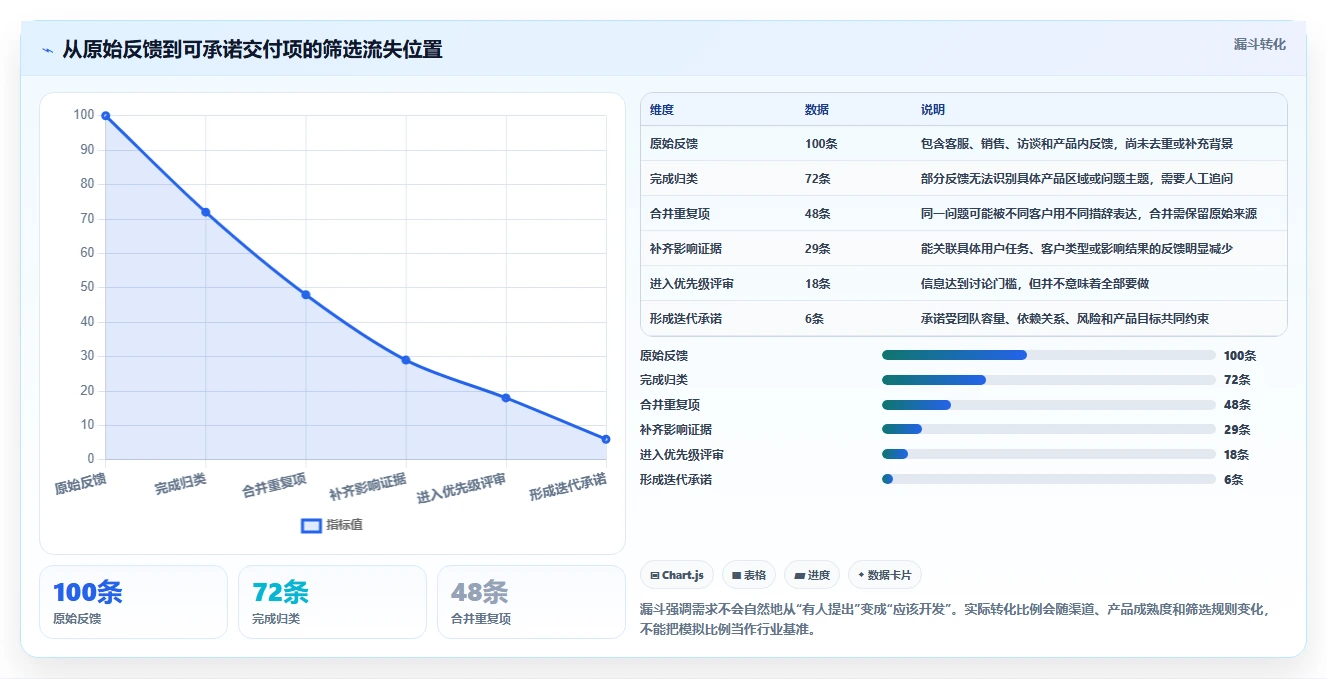Click the chart point for 形成迭代承诺
This screenshot has height=679, width=1327.
tap(606, 439)
